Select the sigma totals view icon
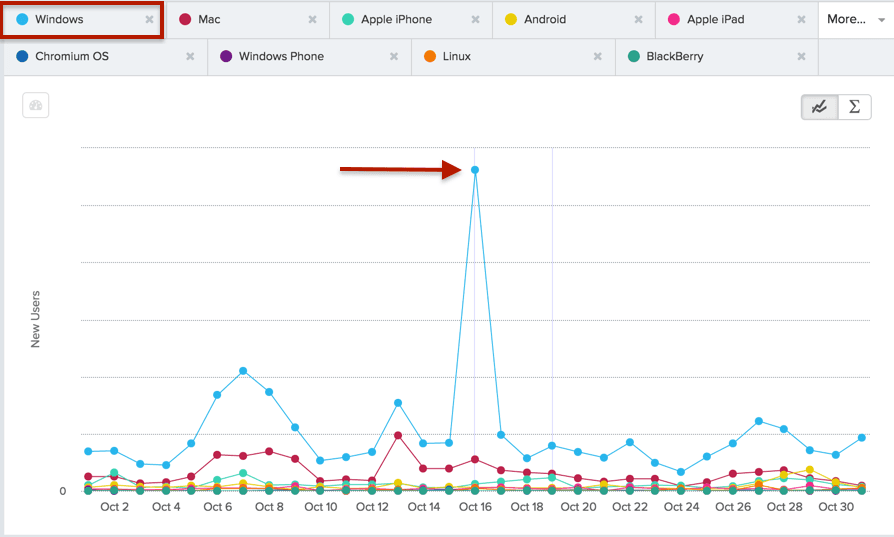This screenshot has width=894, height=537. (854, 107)
